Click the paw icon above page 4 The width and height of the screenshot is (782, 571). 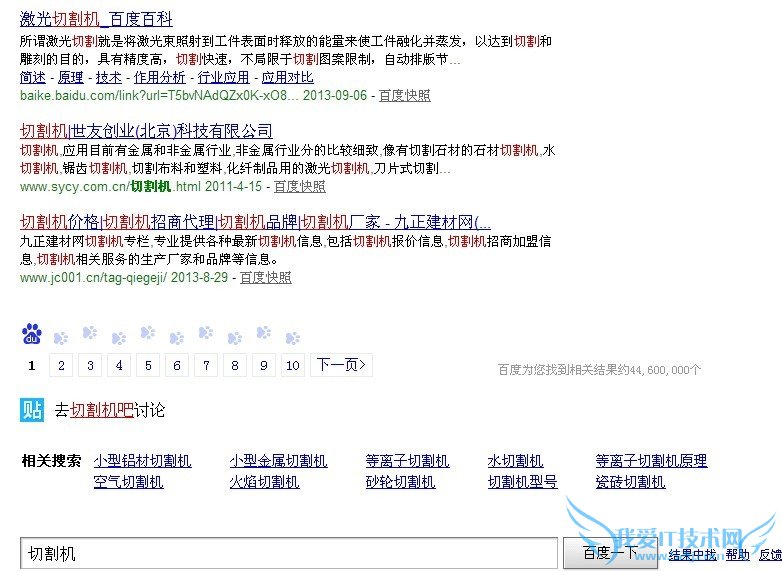tap(119, 338)
